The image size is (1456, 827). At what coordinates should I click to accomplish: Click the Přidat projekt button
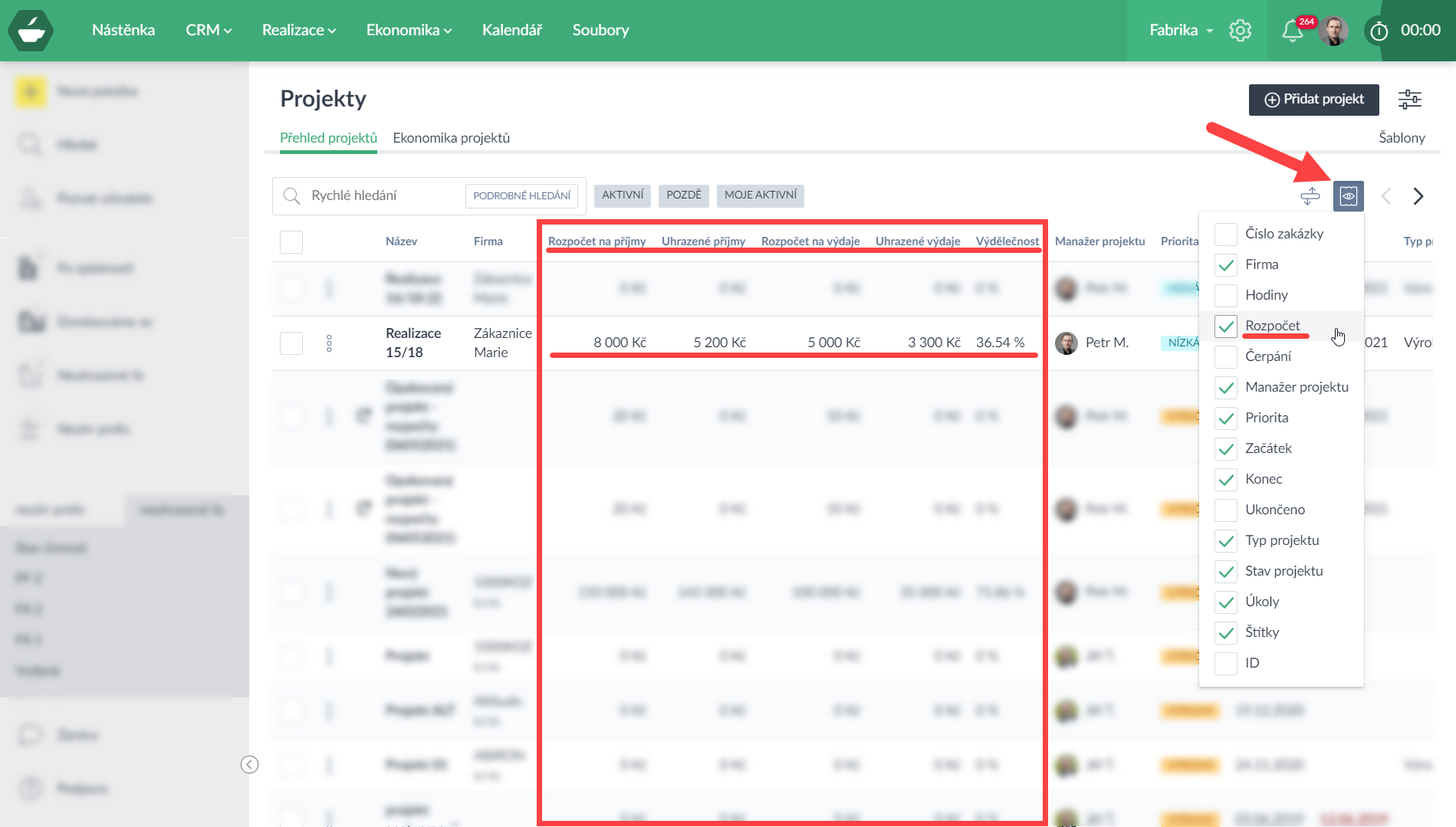(1313, 100)
